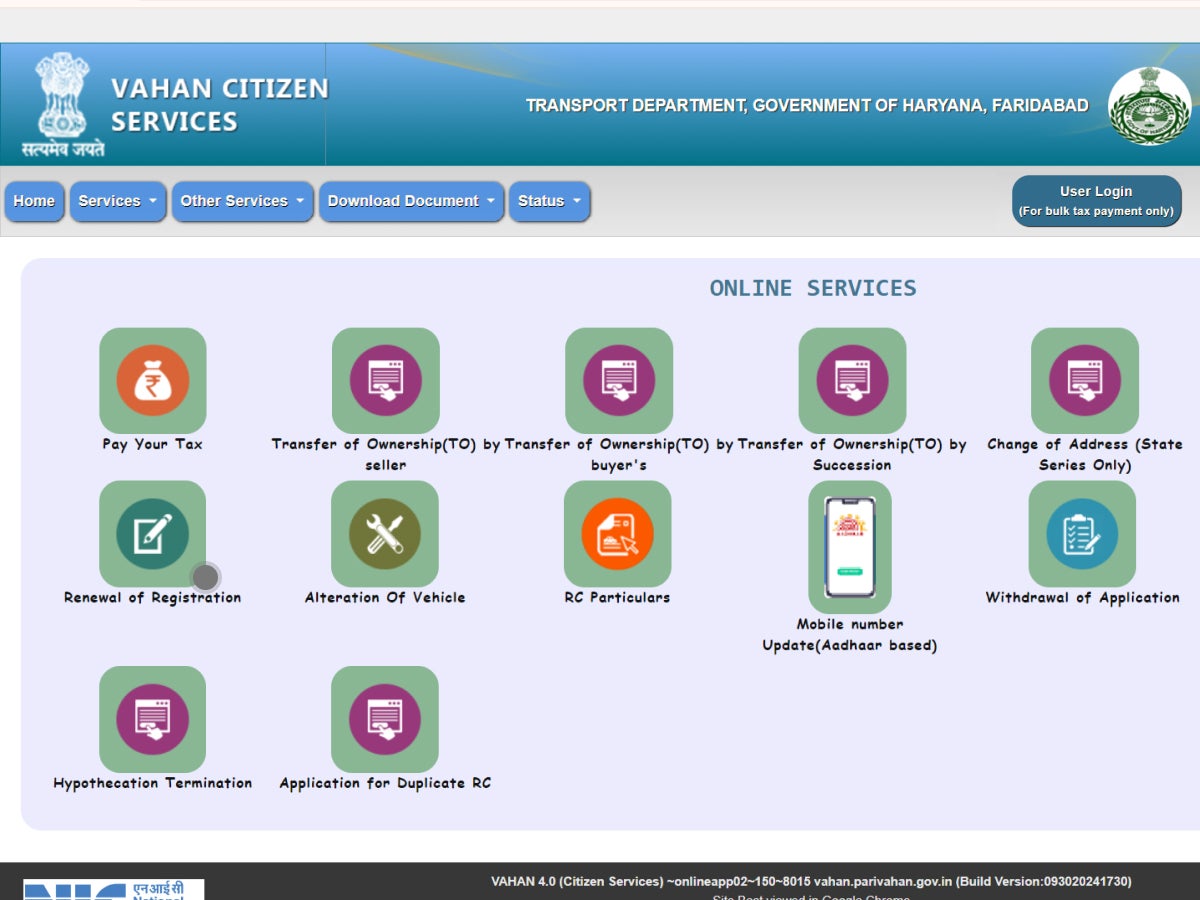Open Transfer of Ownership(TO) by buyer's
Image resolution: width=1200 pixels, height=900 pixels.
pos(619,381)
